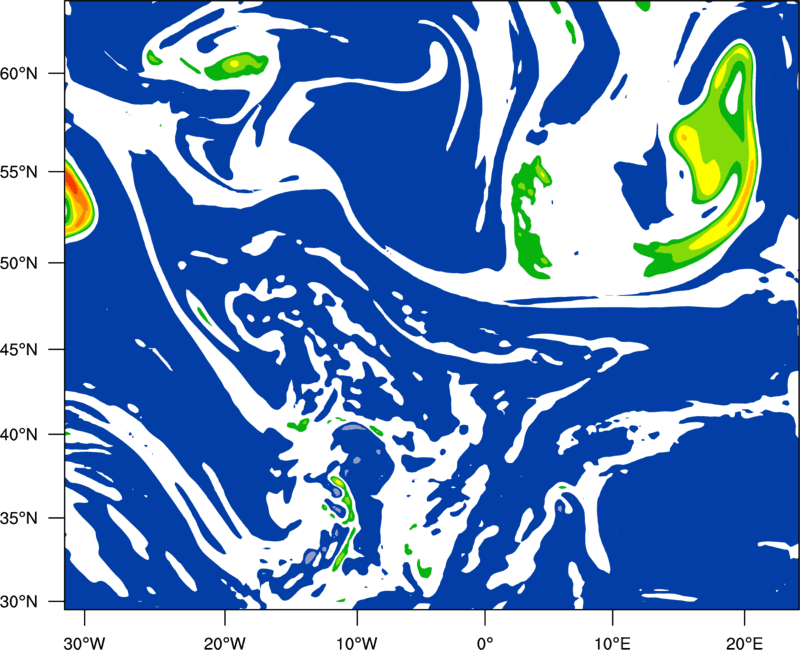The height and width of the screenshot is (650, 800).
Task: Click the 60°N latitude label
Action: click(x=19, y=73)
